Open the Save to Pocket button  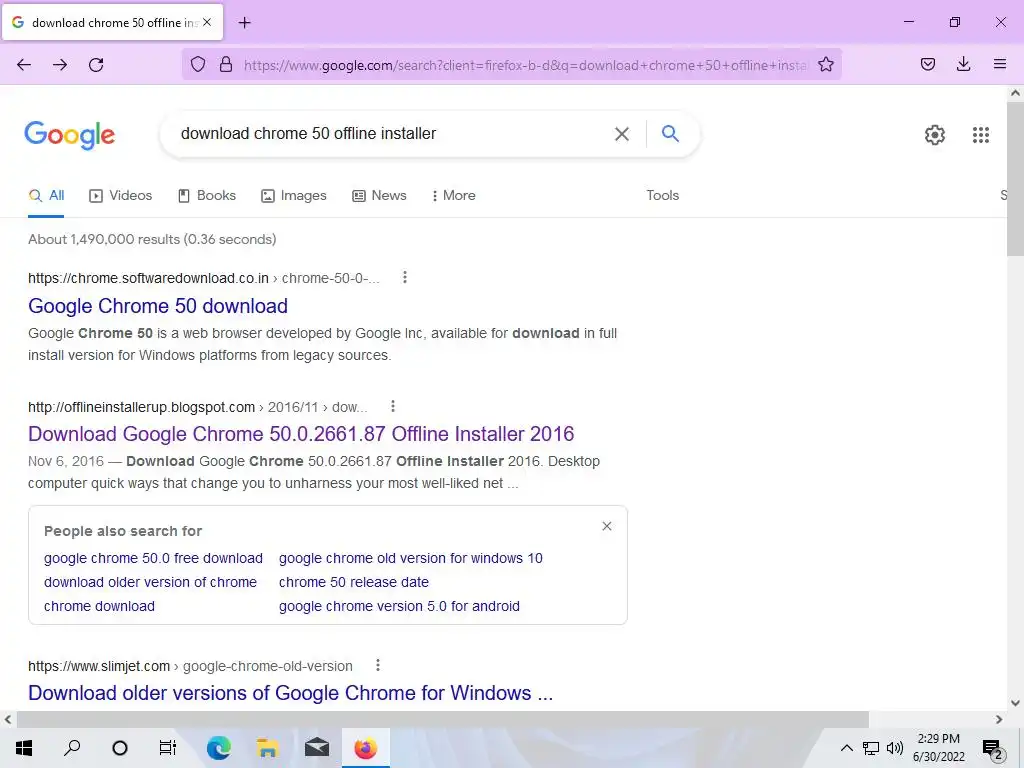coord(927,64)
